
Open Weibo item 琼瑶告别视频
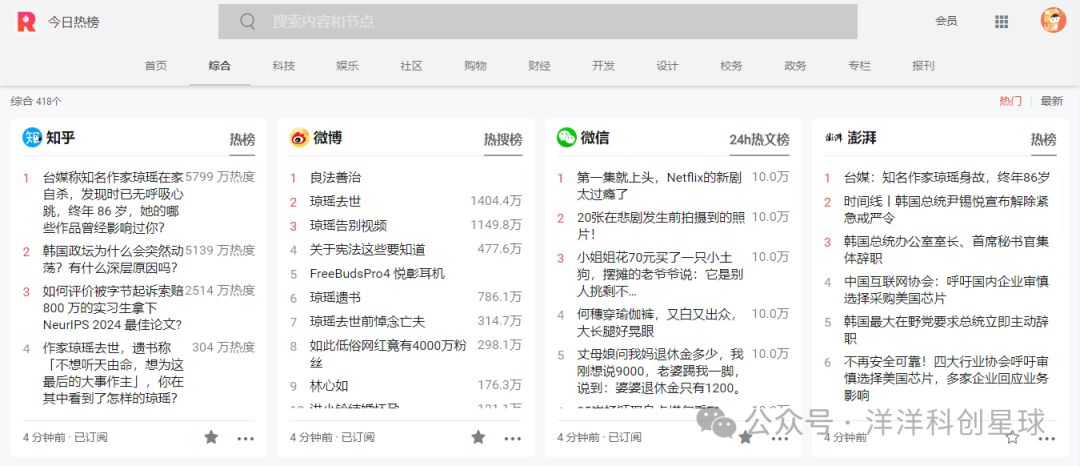click(349, 226)
